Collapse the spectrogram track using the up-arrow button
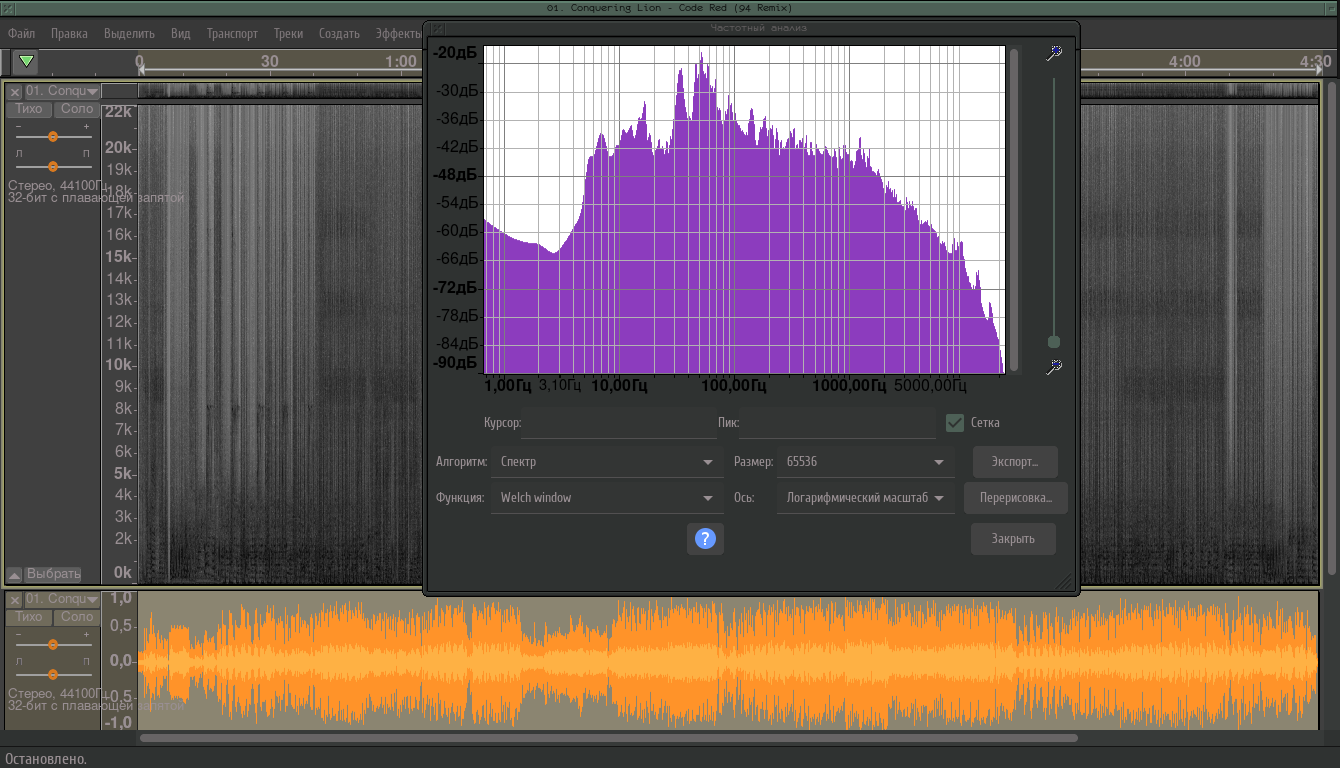1340x768 pixels. click(x=14, y=574)
